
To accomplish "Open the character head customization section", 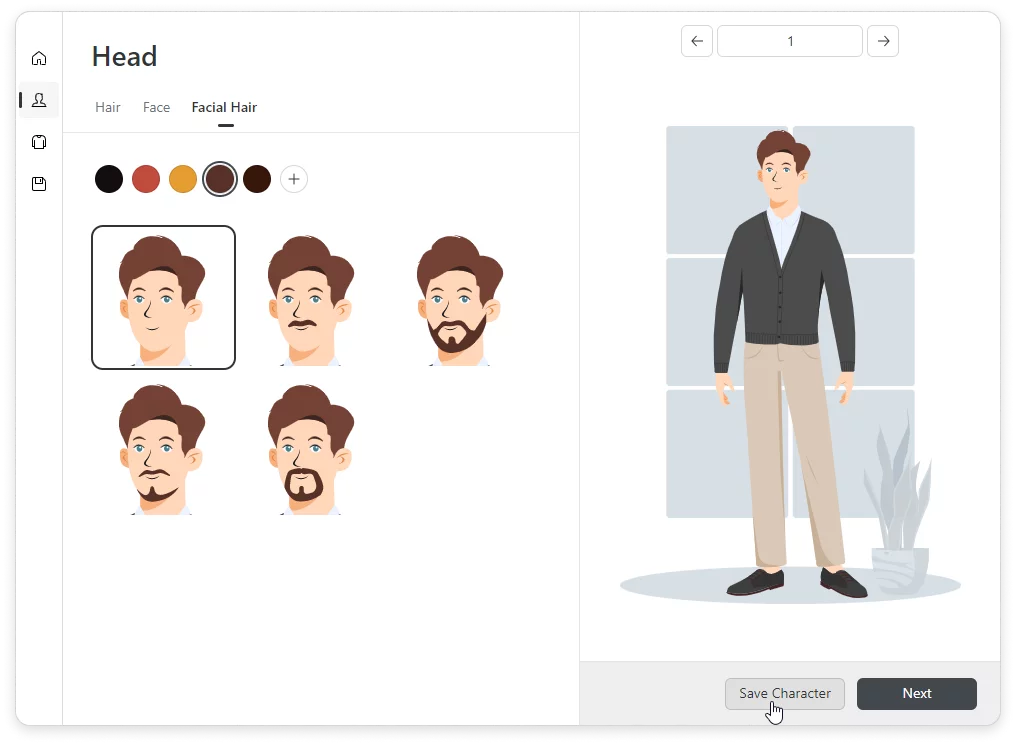I will click(x=39, y=100).
